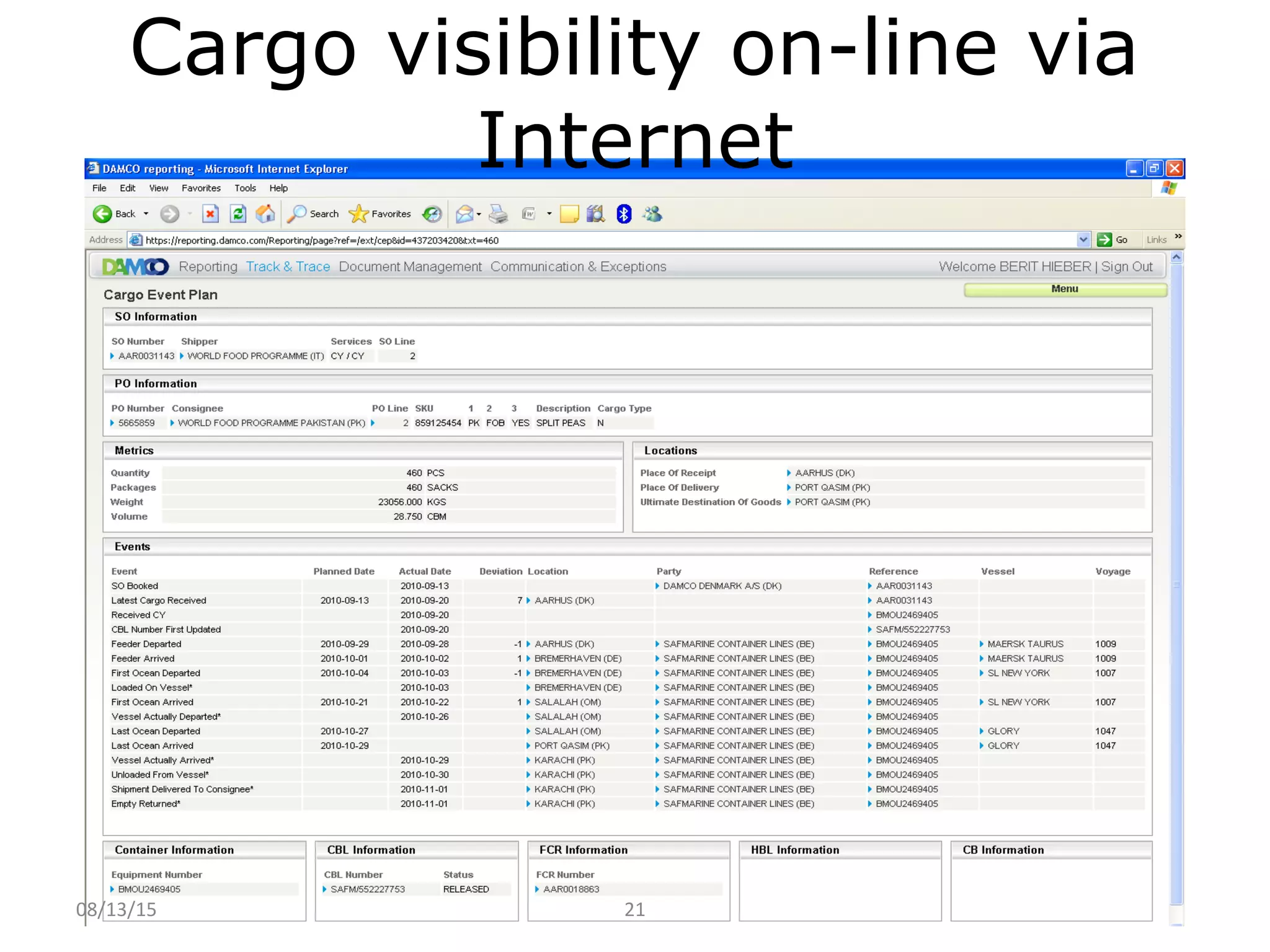The image size is (1270, 952).
Task: Click the History icon
Action: 432,214
